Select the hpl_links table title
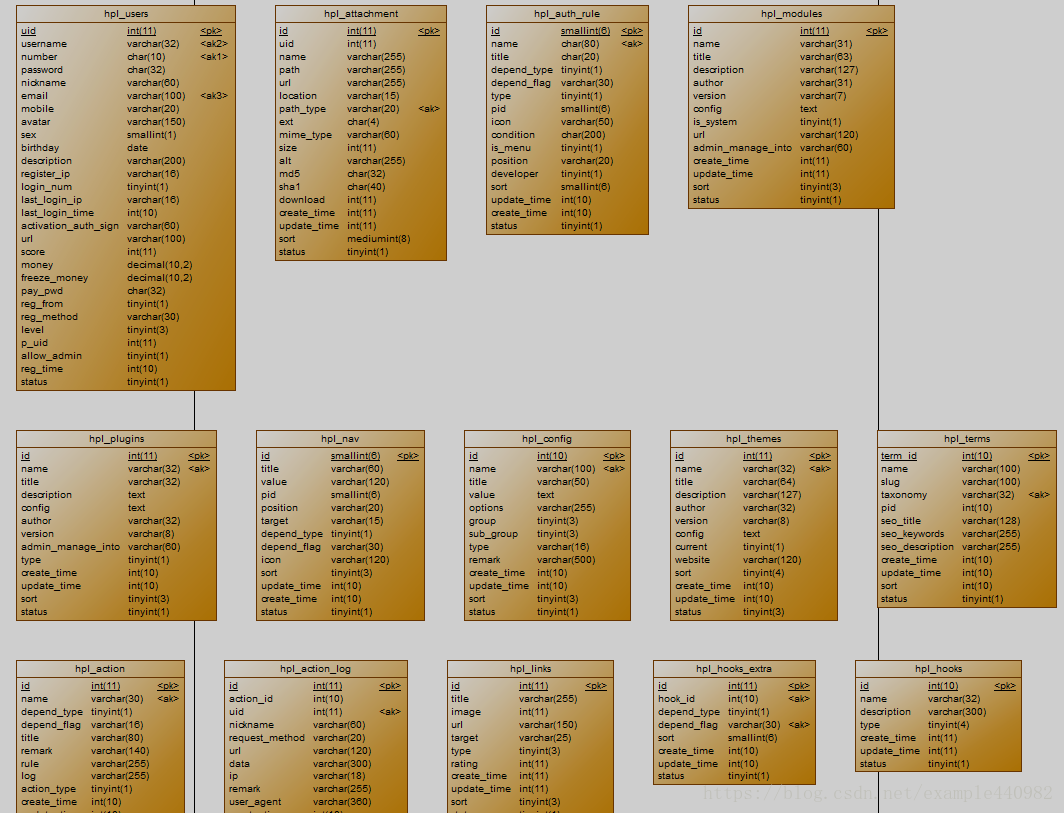This screenshot has height=813, width=1064. (x=531, y=668)
